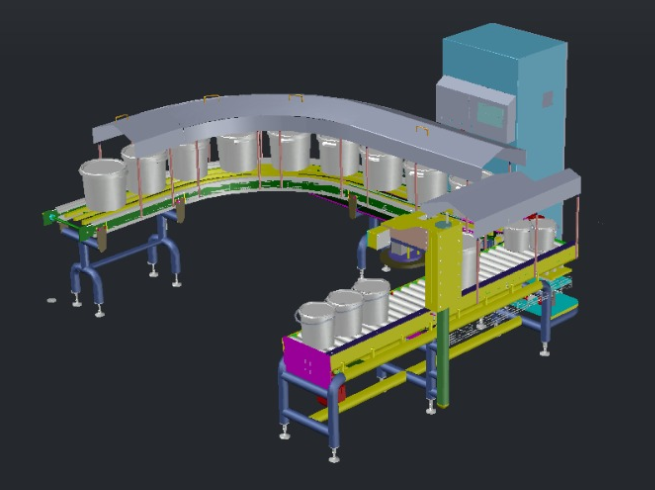The height and width of the screenshot is (490, 655).
Task: Click the door handle on the cyan cabinet
Action: tap(546, 99)
